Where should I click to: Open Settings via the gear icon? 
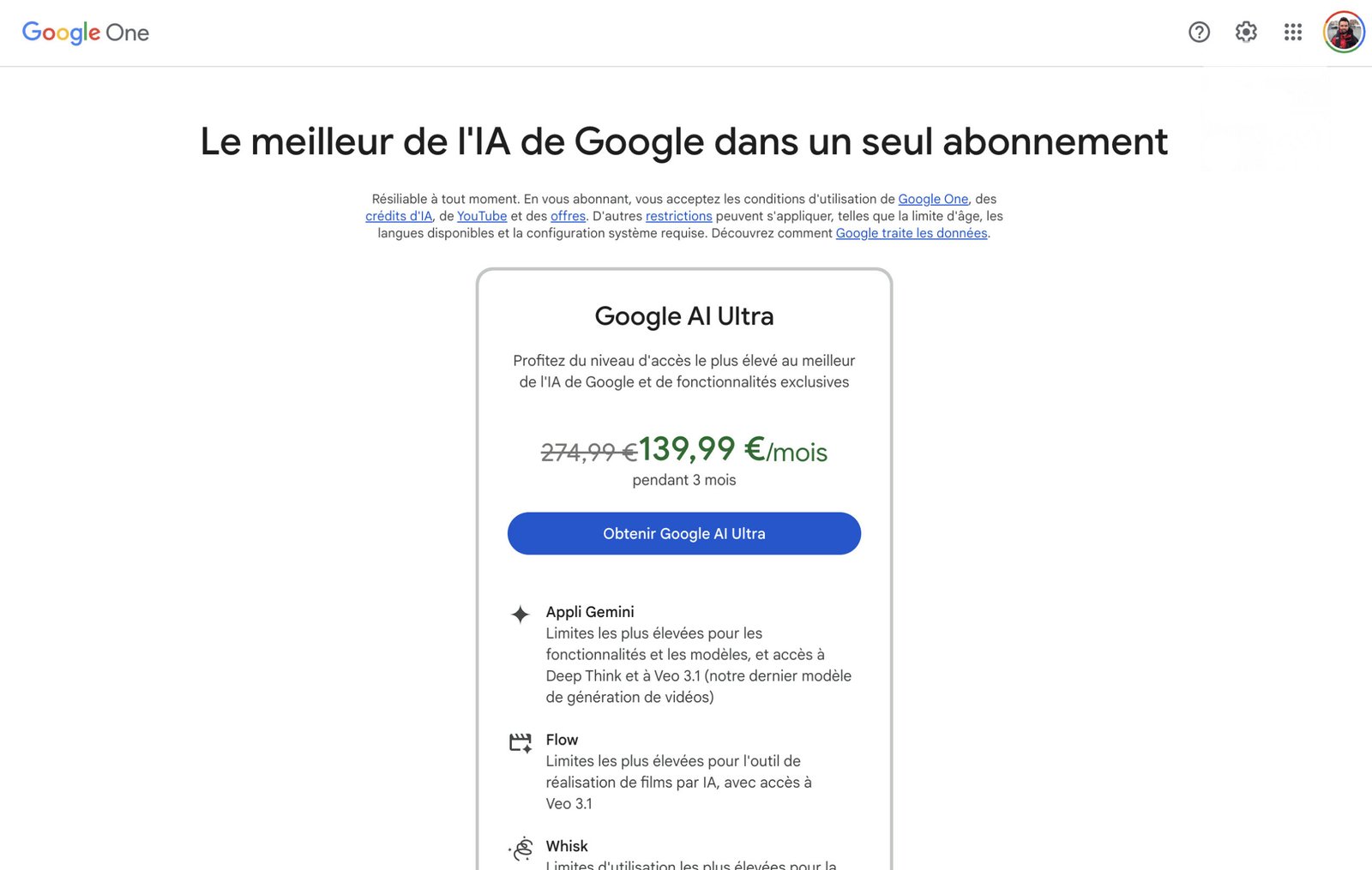pyautogui.click(x=1246, y=33)
